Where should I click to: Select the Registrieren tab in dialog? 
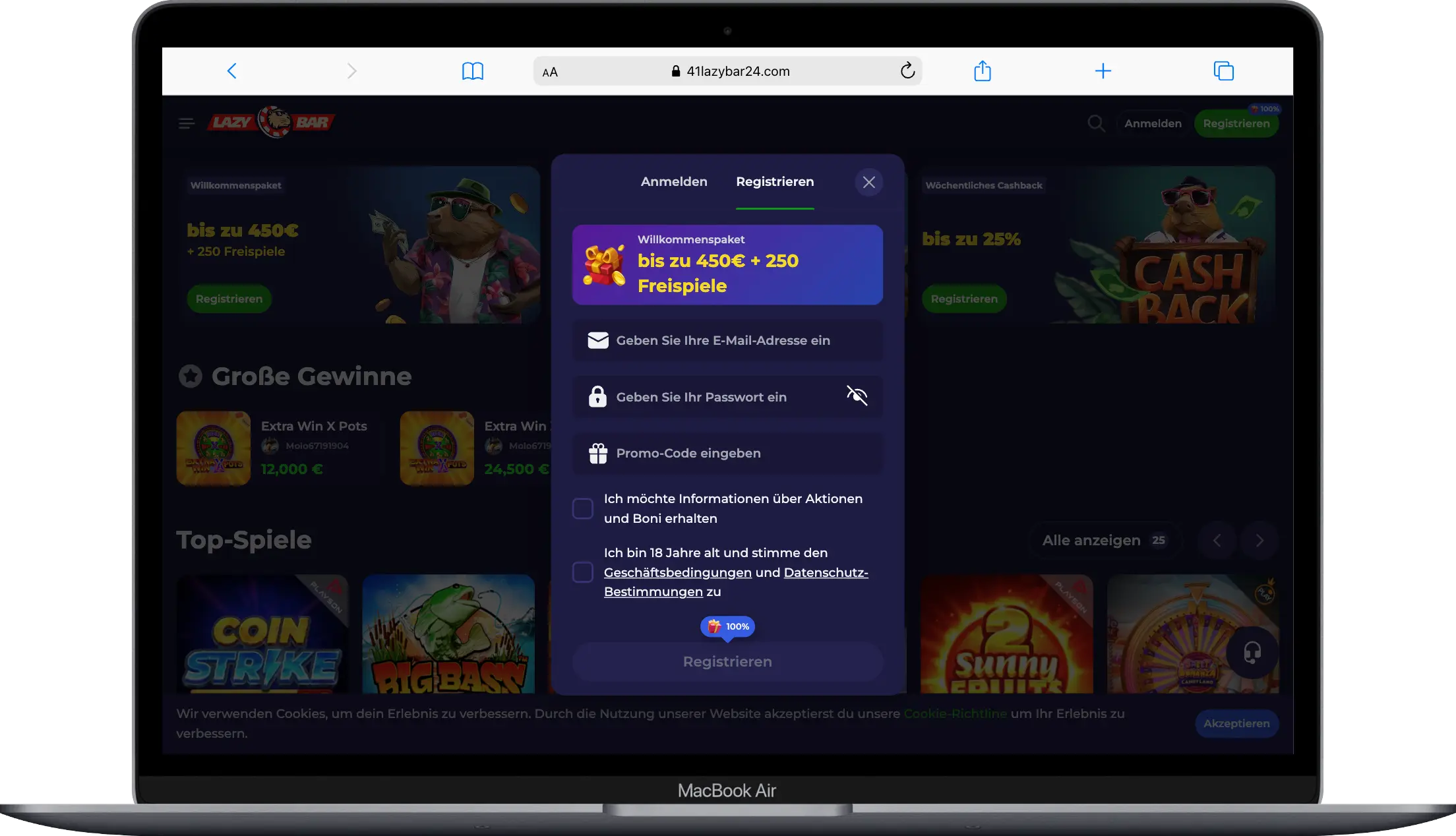click(x=775, y=181)
